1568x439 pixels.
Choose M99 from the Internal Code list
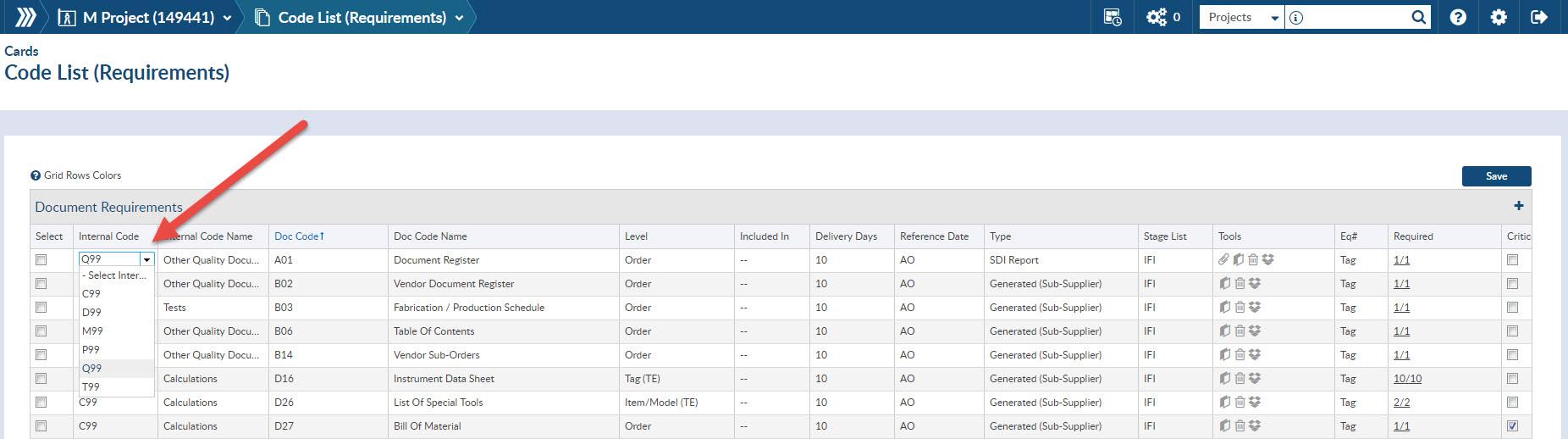pos(117,331)
